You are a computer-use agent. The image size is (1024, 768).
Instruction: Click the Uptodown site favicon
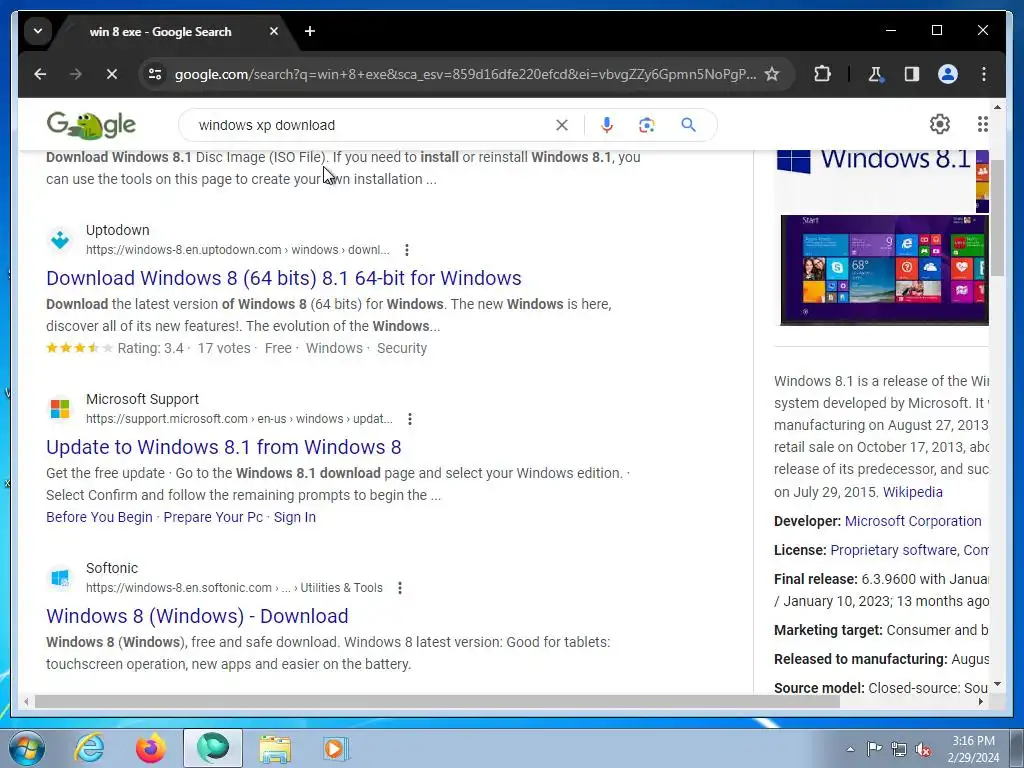[x=60, y=240]
